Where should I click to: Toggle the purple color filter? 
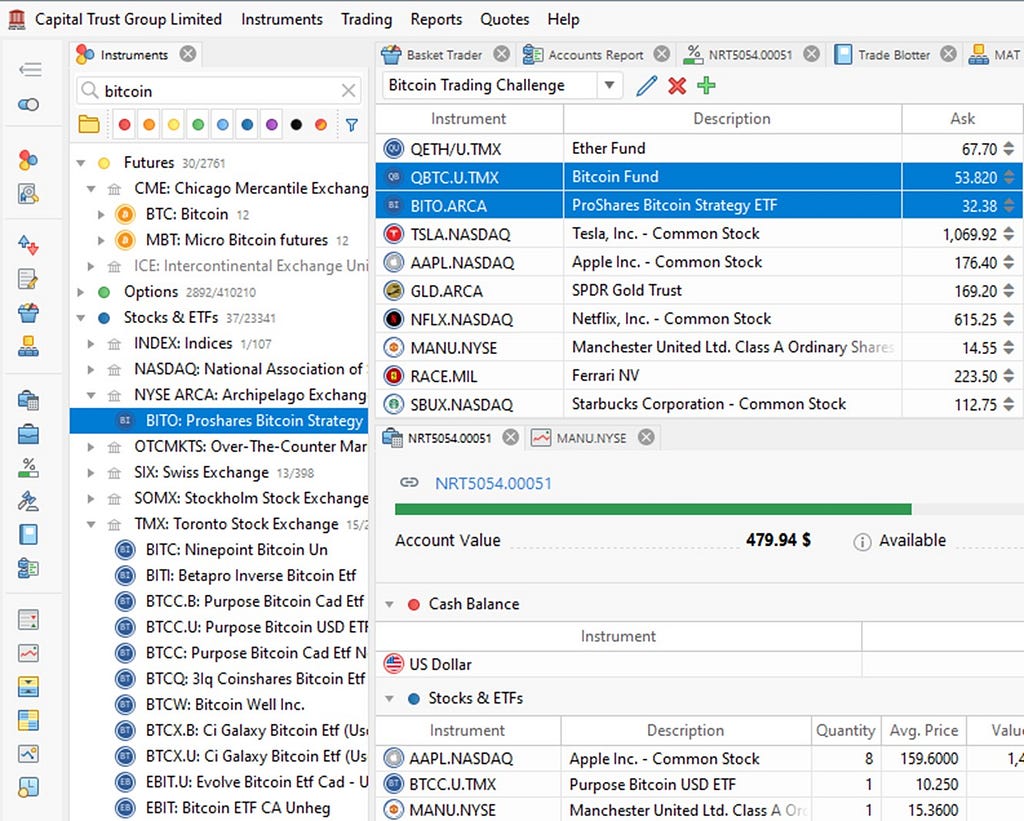tap(272, 124)
